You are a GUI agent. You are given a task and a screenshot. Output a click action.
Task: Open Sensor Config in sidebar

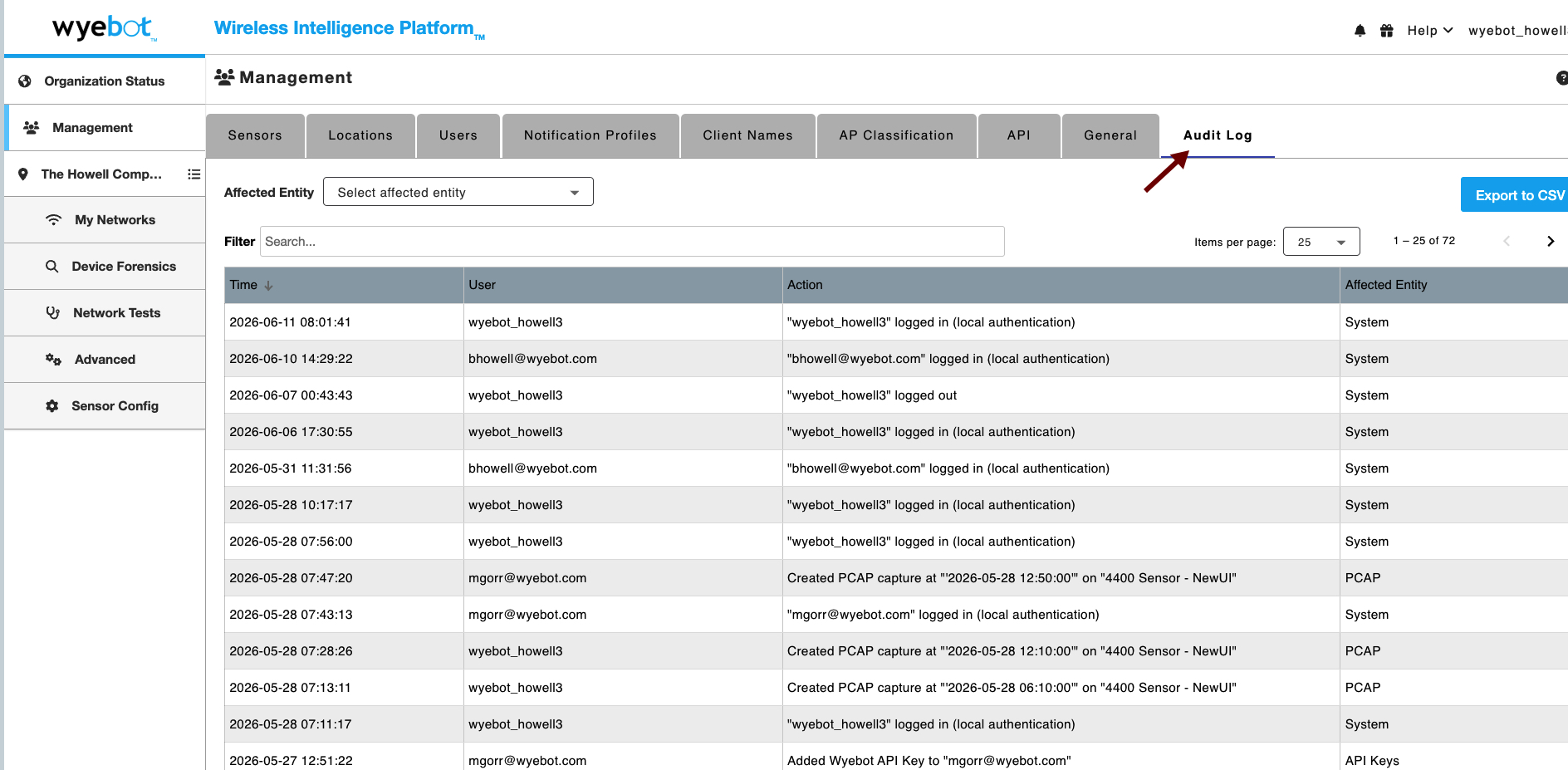(105, 406)
